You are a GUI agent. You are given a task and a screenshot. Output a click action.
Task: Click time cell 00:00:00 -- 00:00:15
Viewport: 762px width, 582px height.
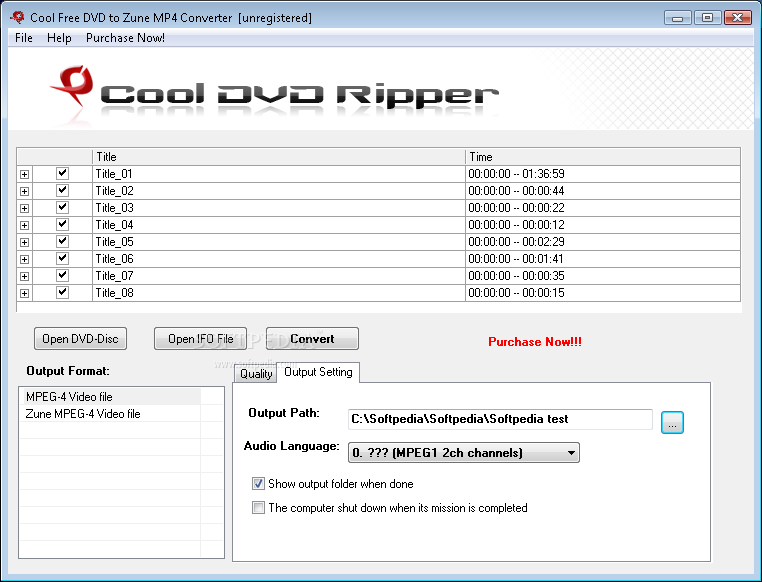point(603,293)
